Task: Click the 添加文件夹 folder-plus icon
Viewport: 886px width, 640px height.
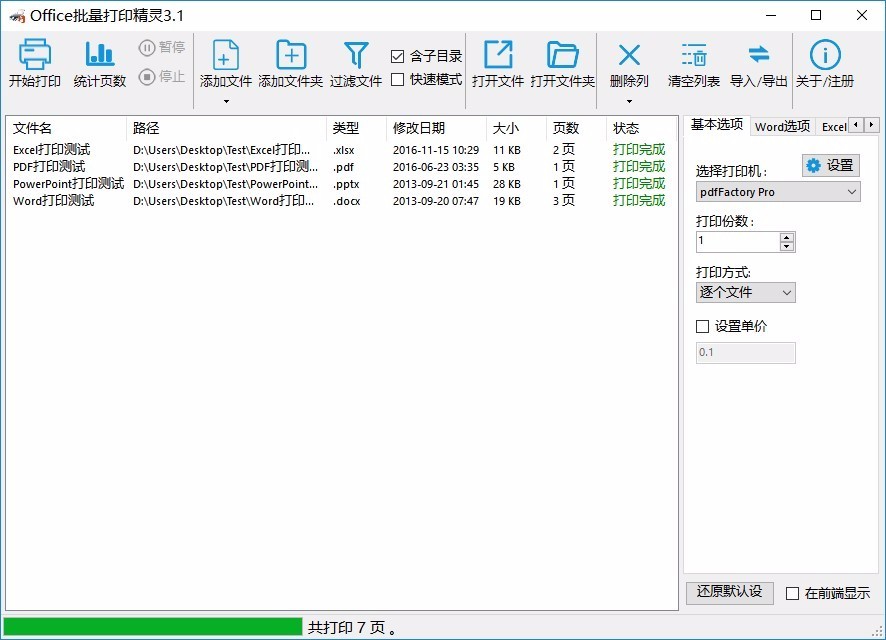Action: [291, 55]
